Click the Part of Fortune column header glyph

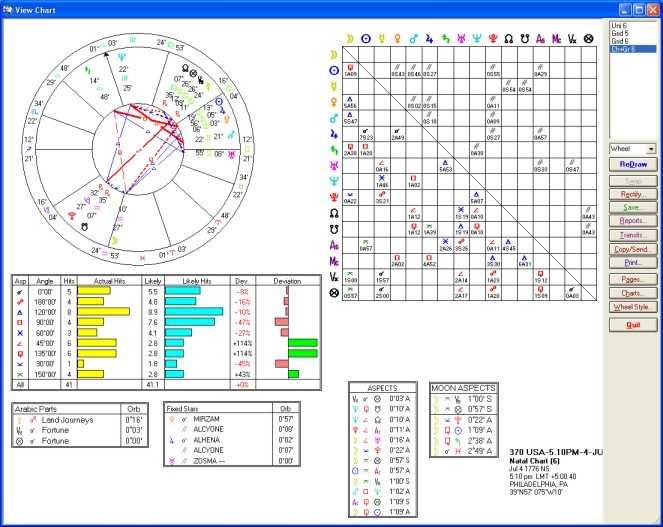point(588,39)
